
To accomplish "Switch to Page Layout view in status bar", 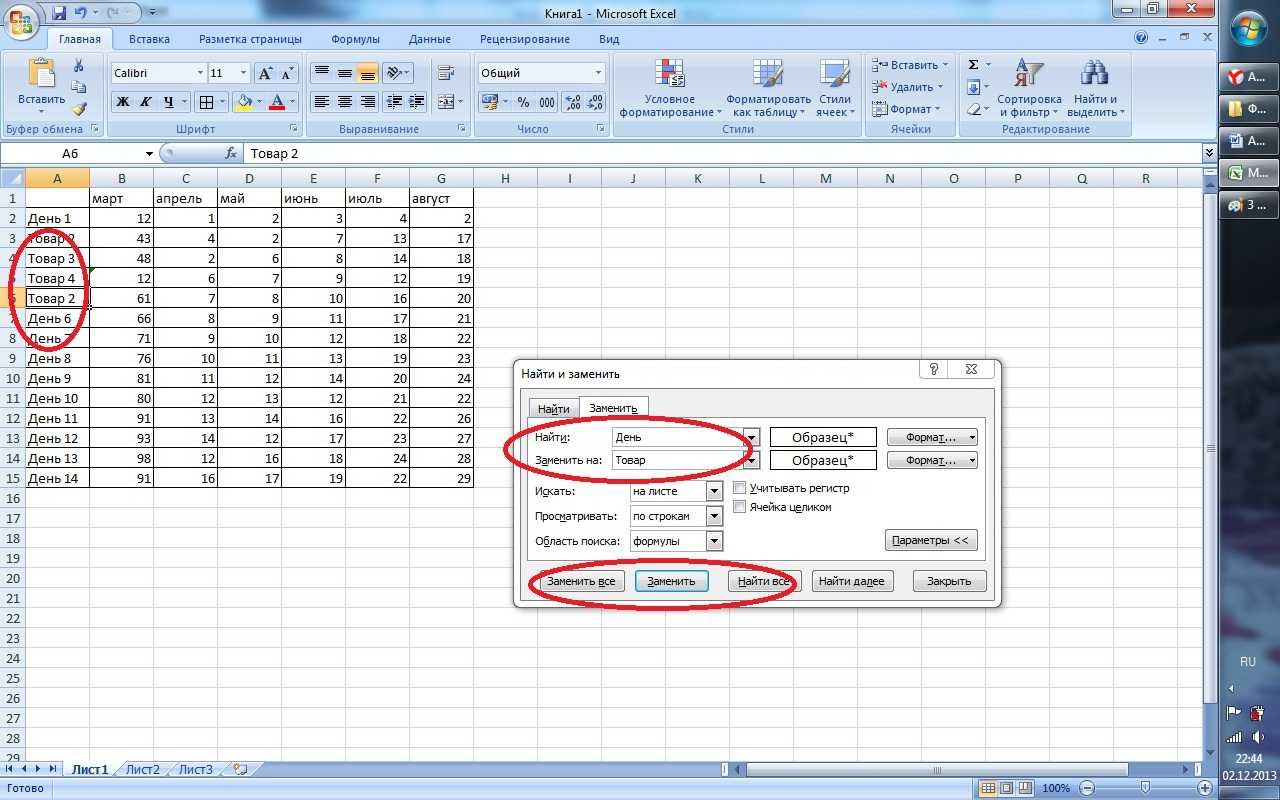I will (1007, 788).
